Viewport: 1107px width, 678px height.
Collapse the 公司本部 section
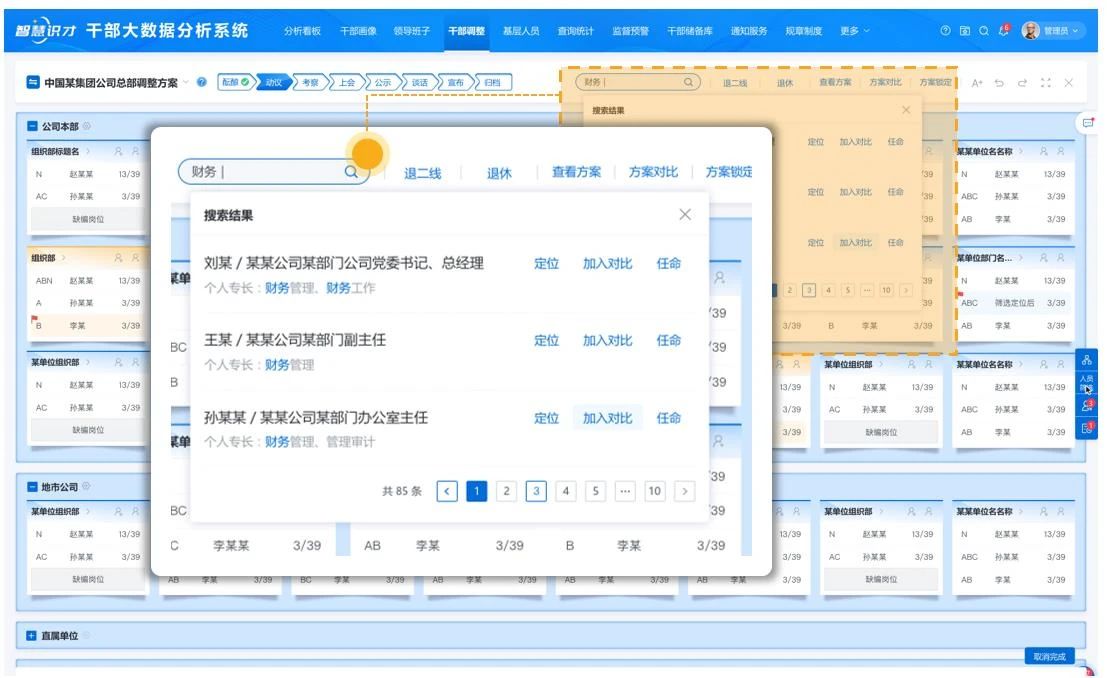click(x=32, y=126)
